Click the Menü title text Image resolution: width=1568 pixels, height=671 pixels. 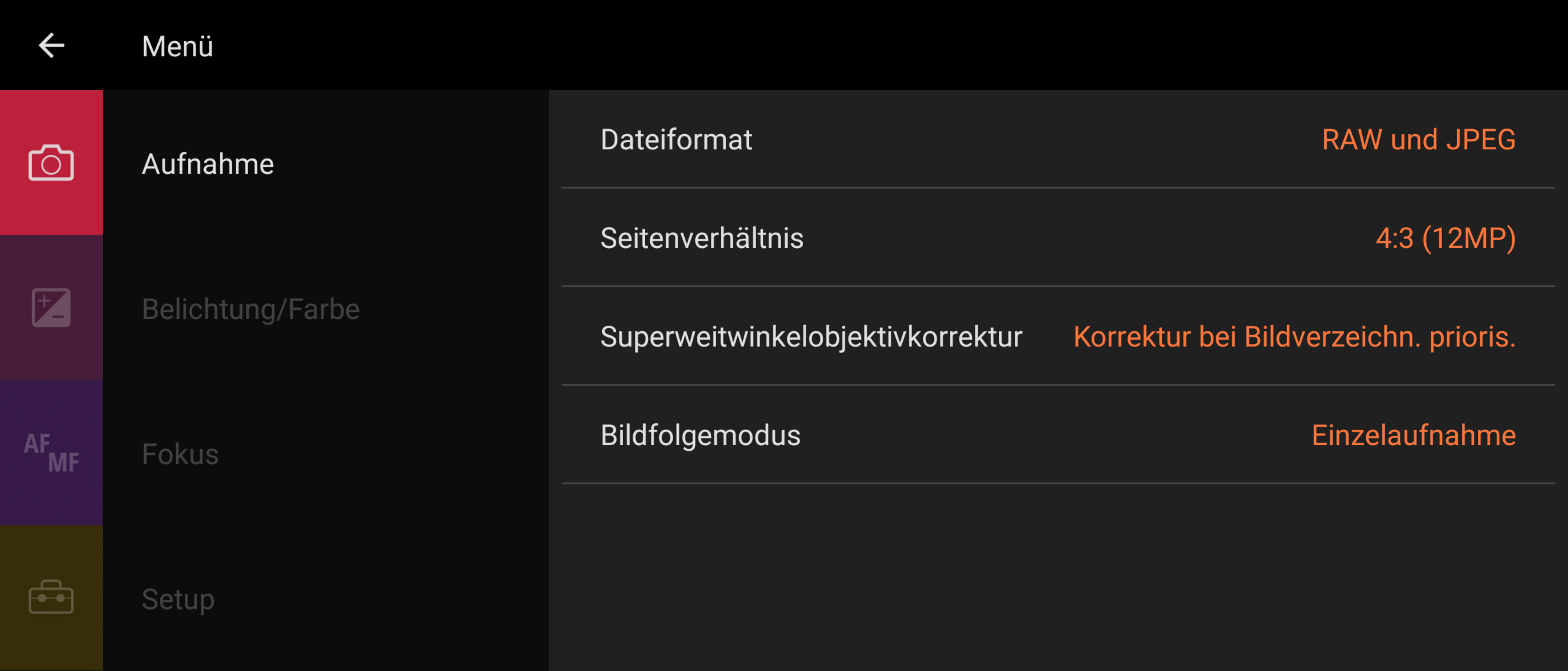(177, 46)
